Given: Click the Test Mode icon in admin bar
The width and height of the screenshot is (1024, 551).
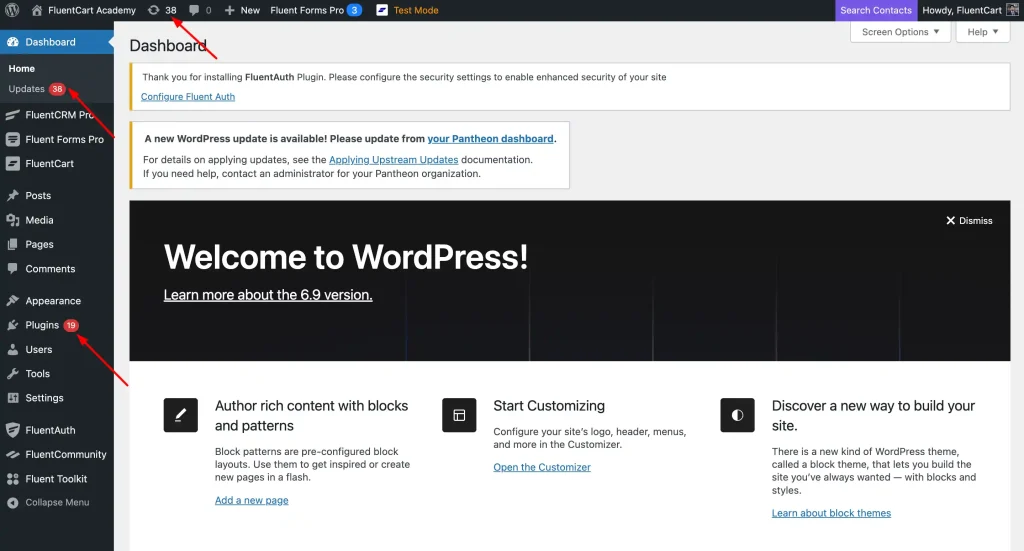Looking at the screenshot, I should click(x=382, y=10).
